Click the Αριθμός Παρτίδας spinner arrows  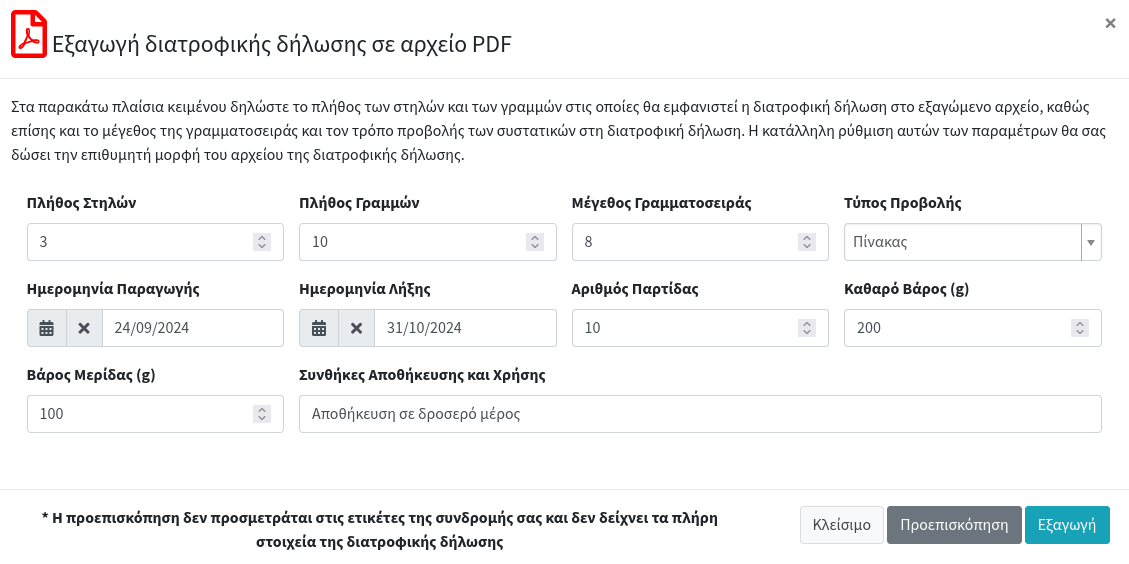pos(807,328)
